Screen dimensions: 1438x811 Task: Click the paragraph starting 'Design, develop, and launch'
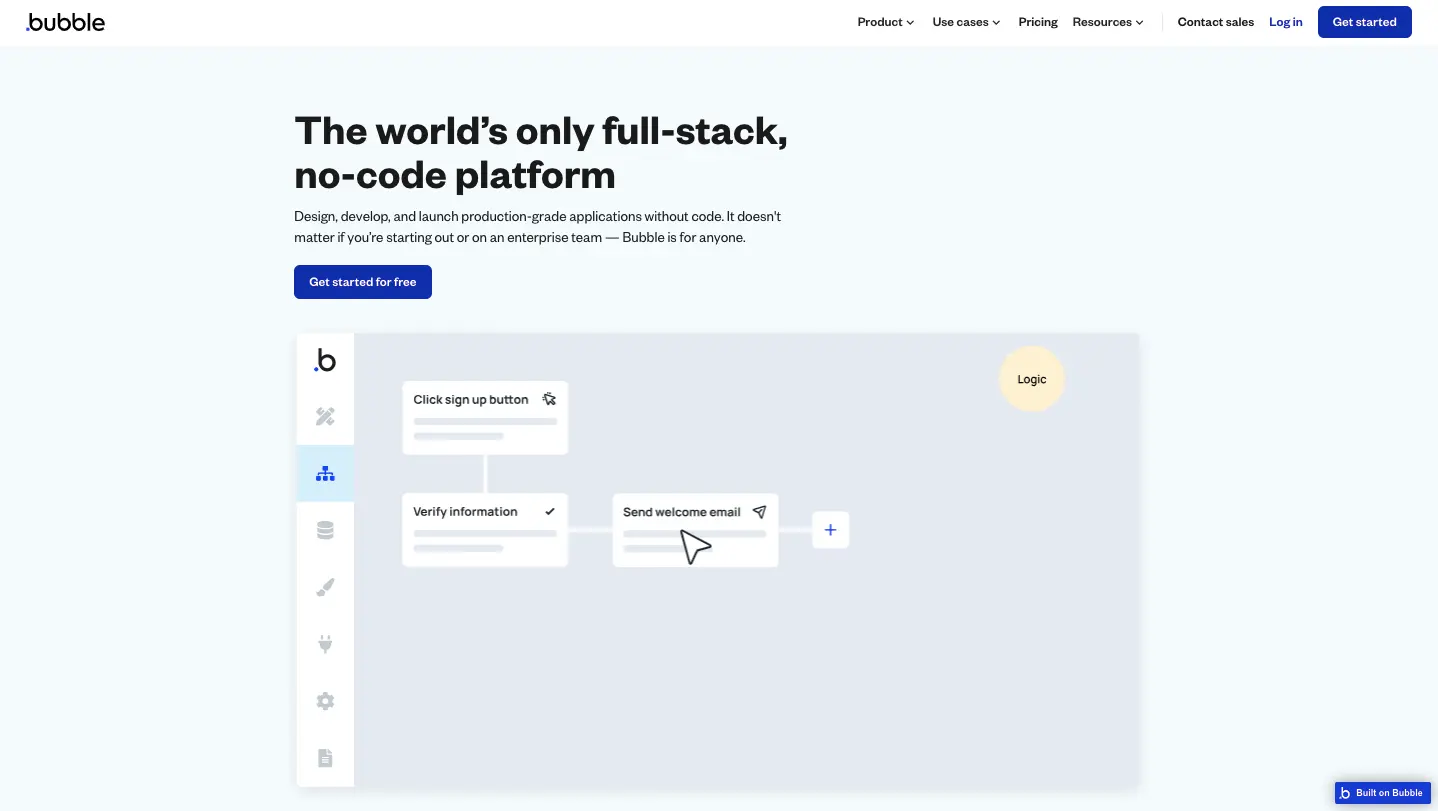(x=537, y=227)
